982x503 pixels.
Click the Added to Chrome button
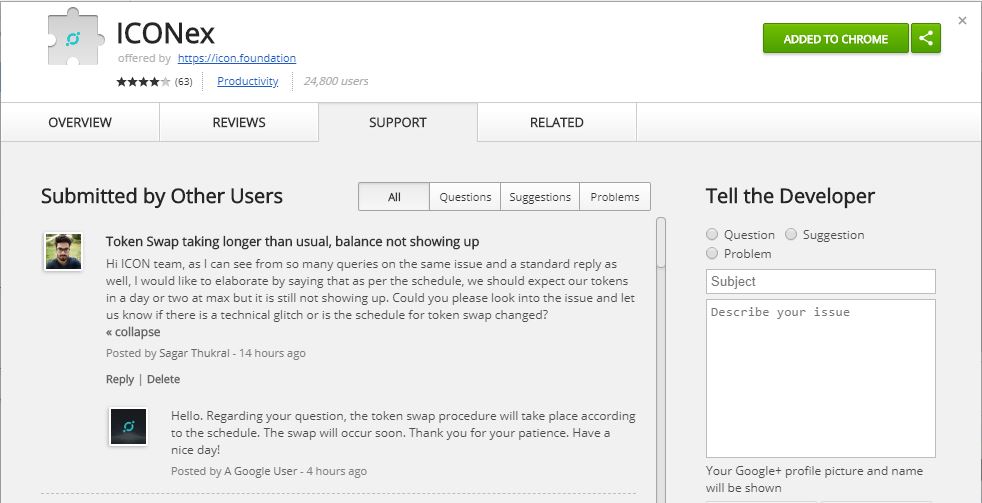pyautogui.click(x=835, y=38)
